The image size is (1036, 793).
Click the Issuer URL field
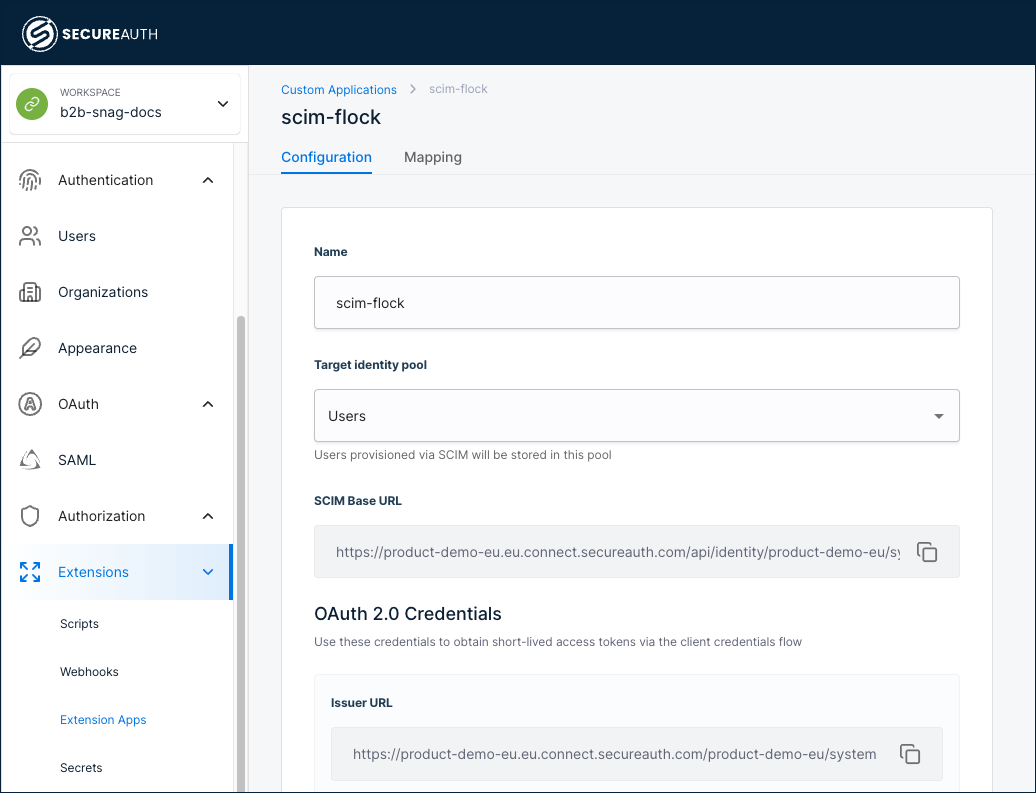[636, 754]
